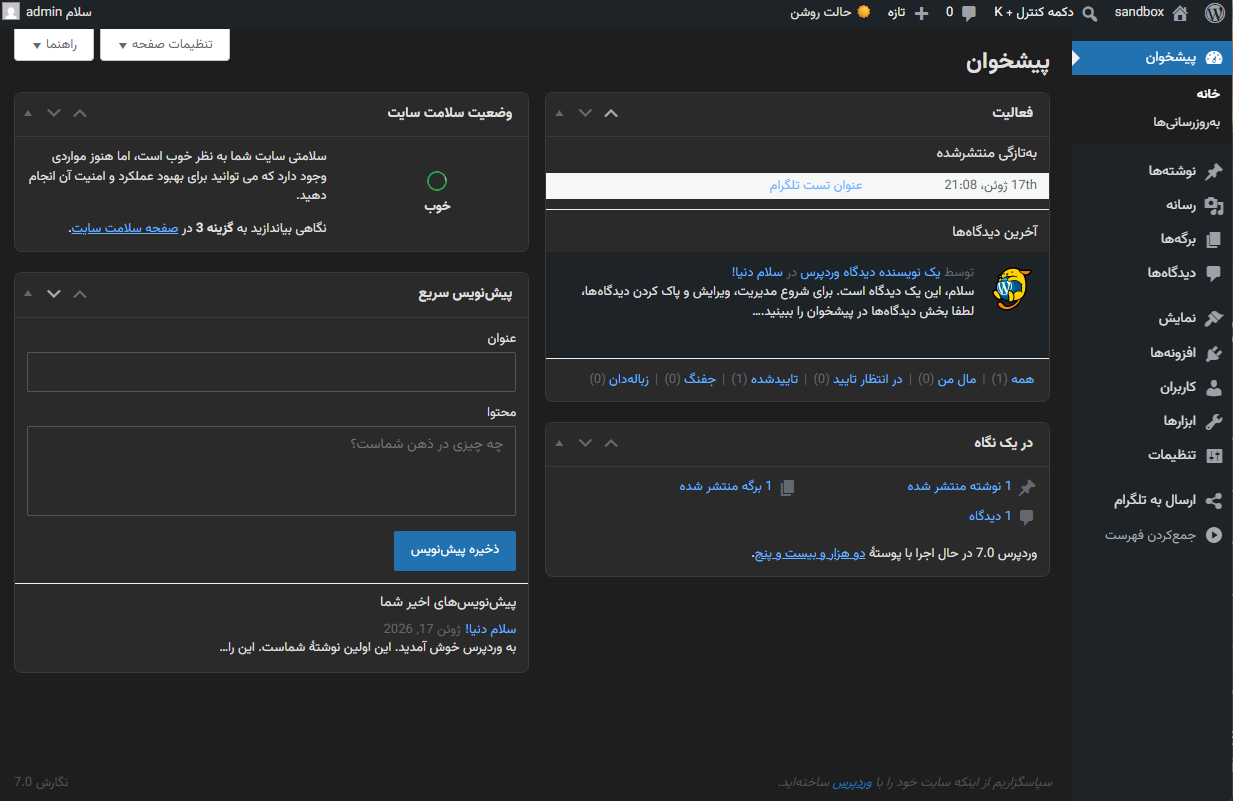This screenshot has width=1233, height=801.
Task: Click the pages icon for برگه‌ها
Action: (x=1214, y=239)
